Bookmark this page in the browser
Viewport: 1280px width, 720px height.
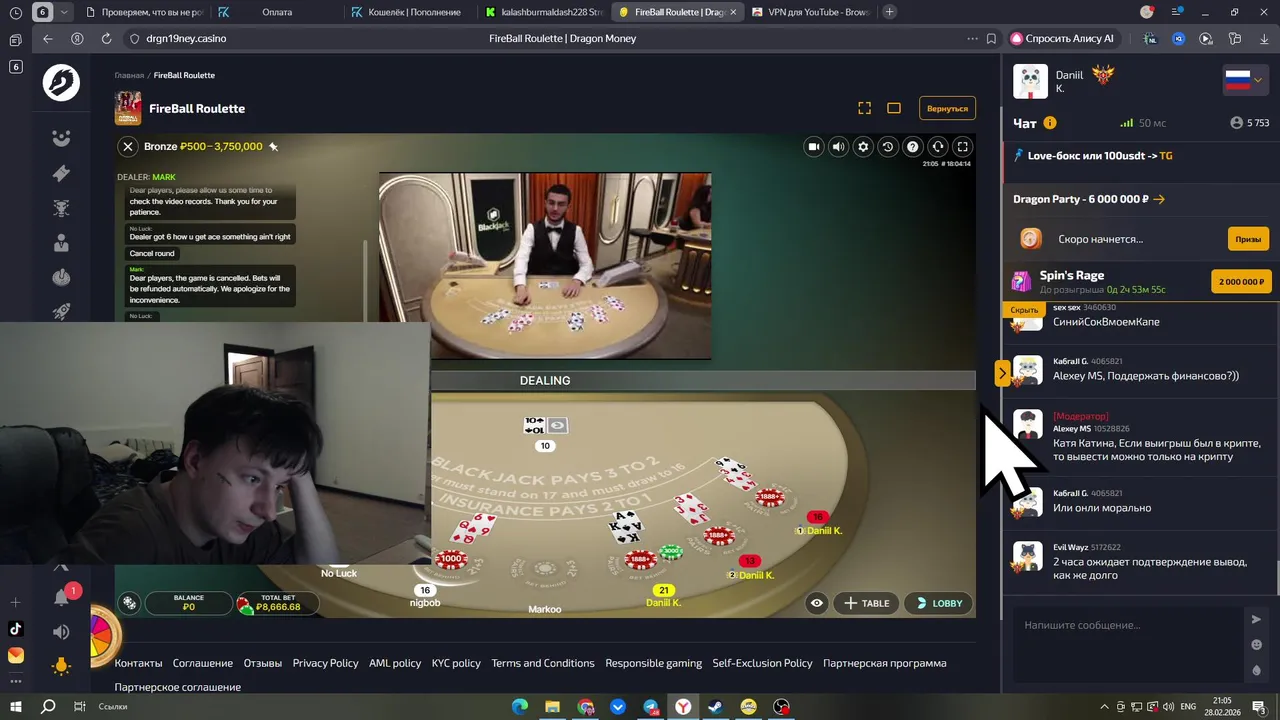click(x=991, y=38)
